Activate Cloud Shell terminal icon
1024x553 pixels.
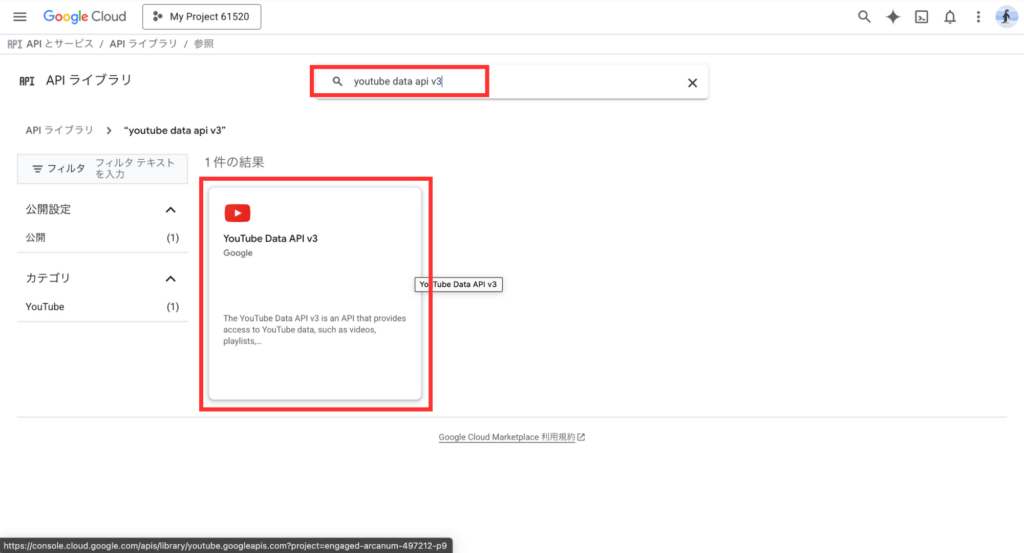[921, 17]
